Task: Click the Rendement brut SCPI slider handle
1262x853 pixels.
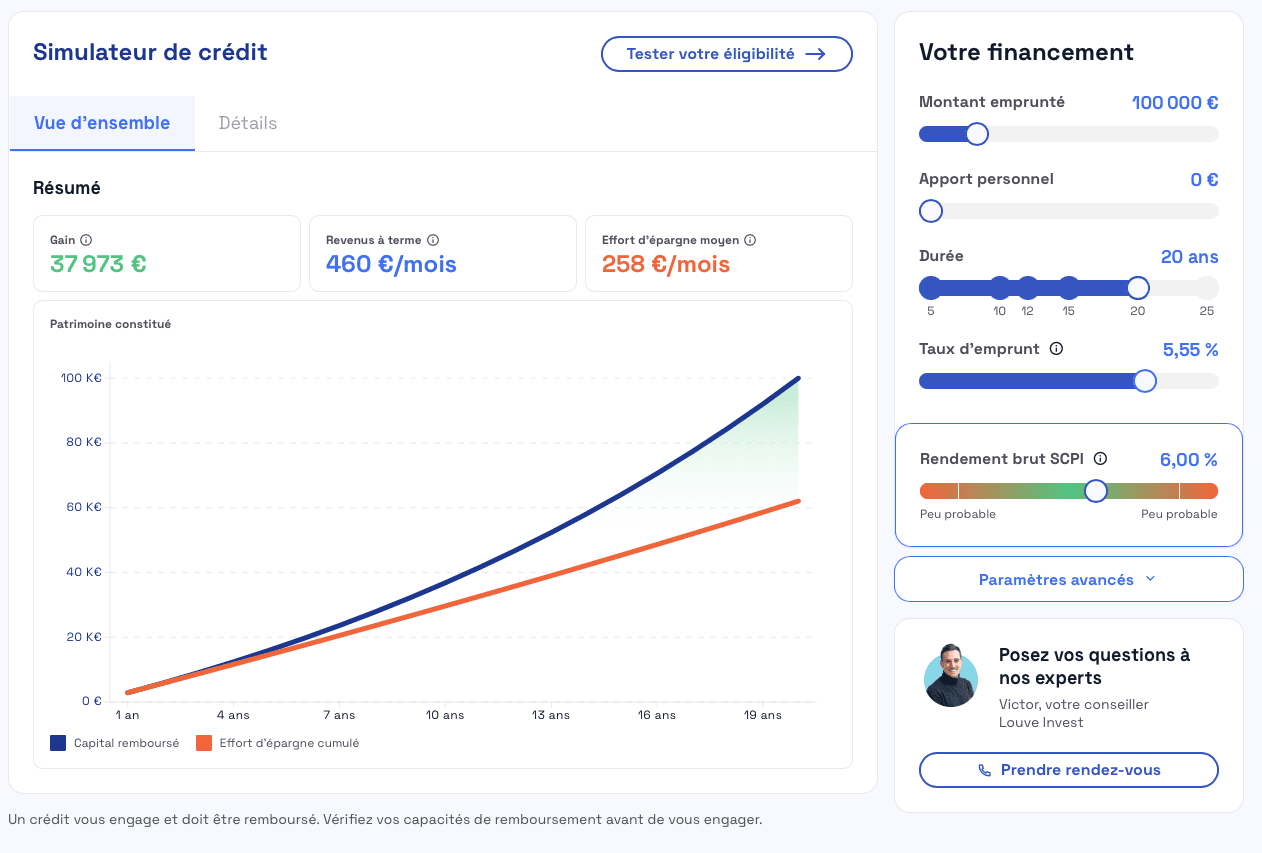Action: tap(1096, 491)
